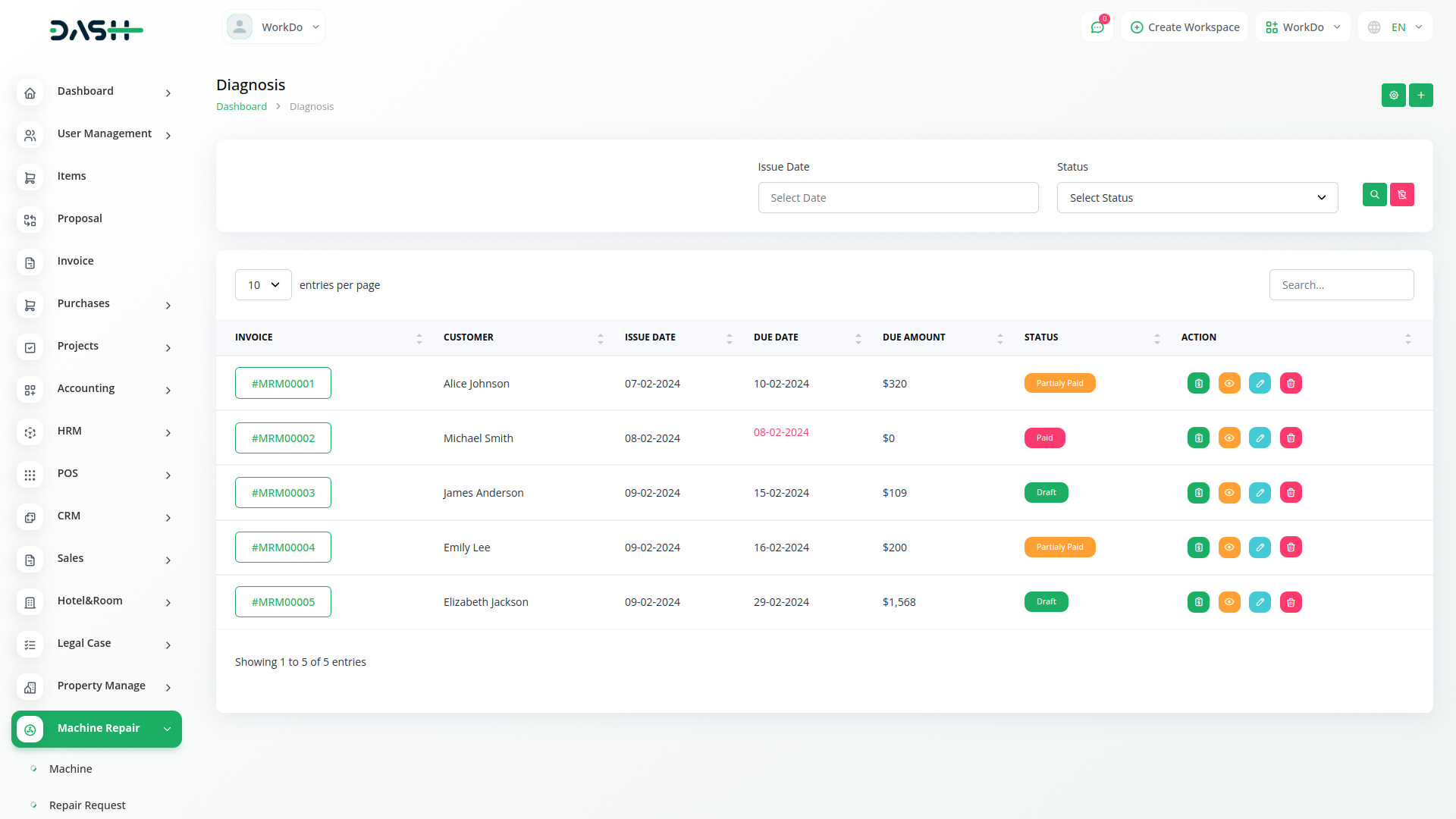
Task: Open the settings gear icon near the title
Action: coord(1393,96)
